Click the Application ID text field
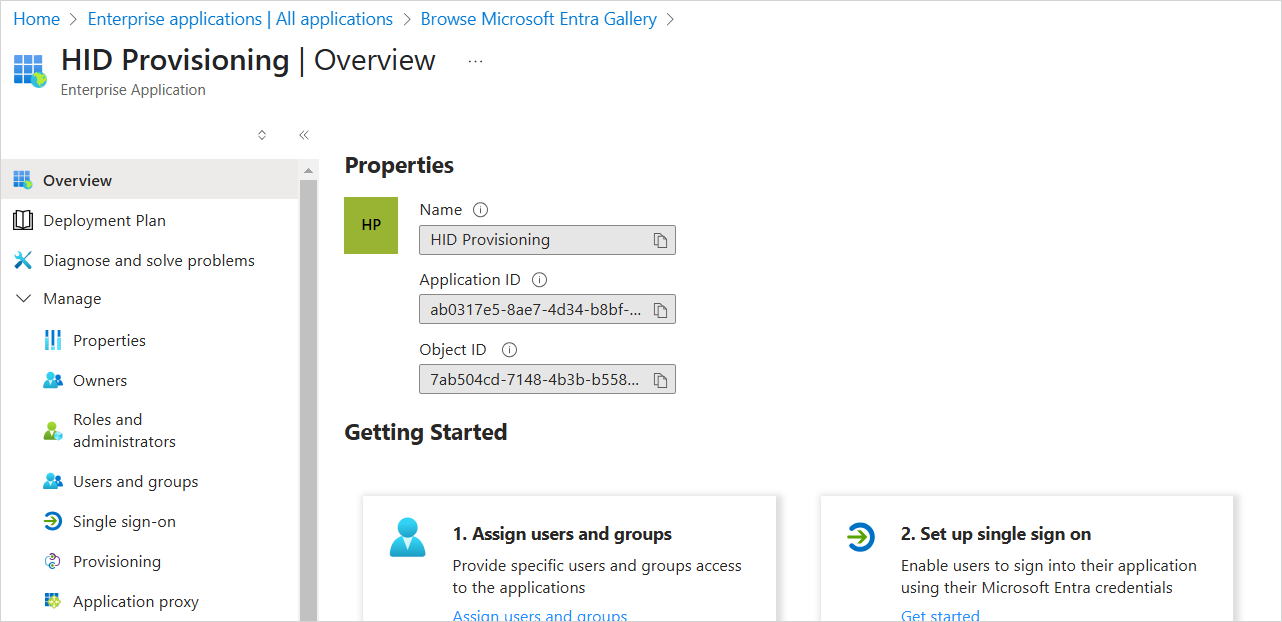Screen dimensions: 1282x622 (547, 310)
